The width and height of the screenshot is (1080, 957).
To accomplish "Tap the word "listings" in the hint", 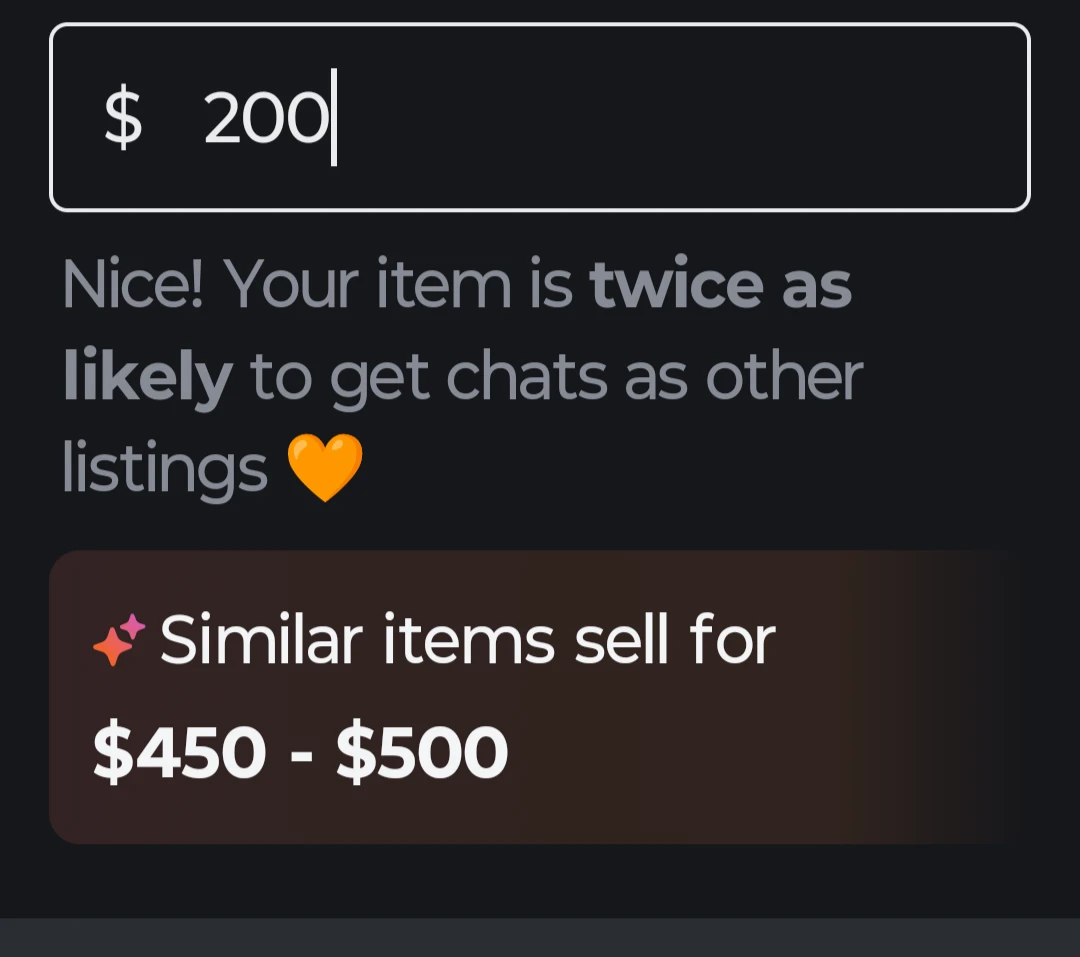I will 165,468.
